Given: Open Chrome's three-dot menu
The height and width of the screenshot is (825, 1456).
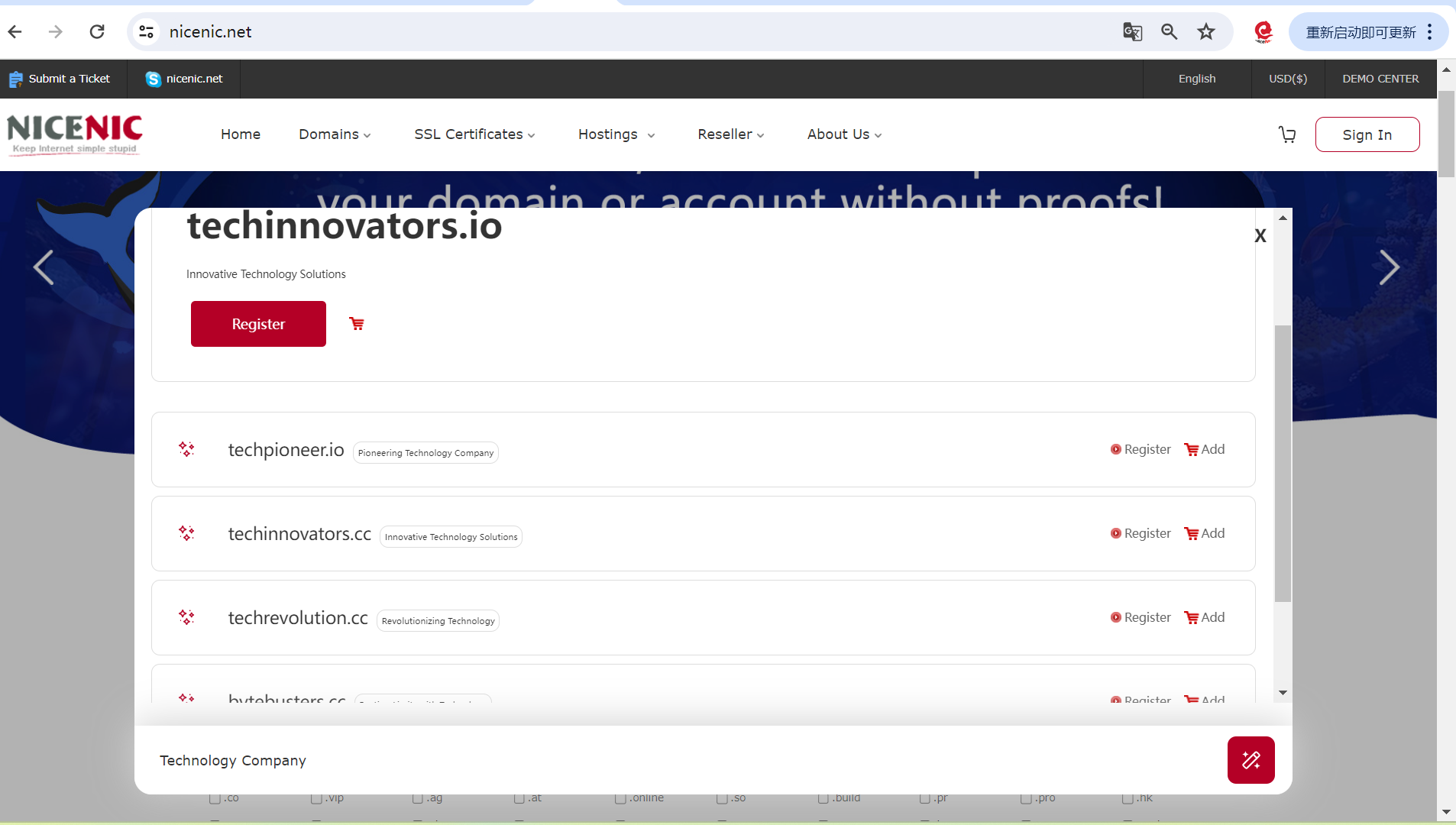Looking at the screenshot, I should click(1430, 31).
